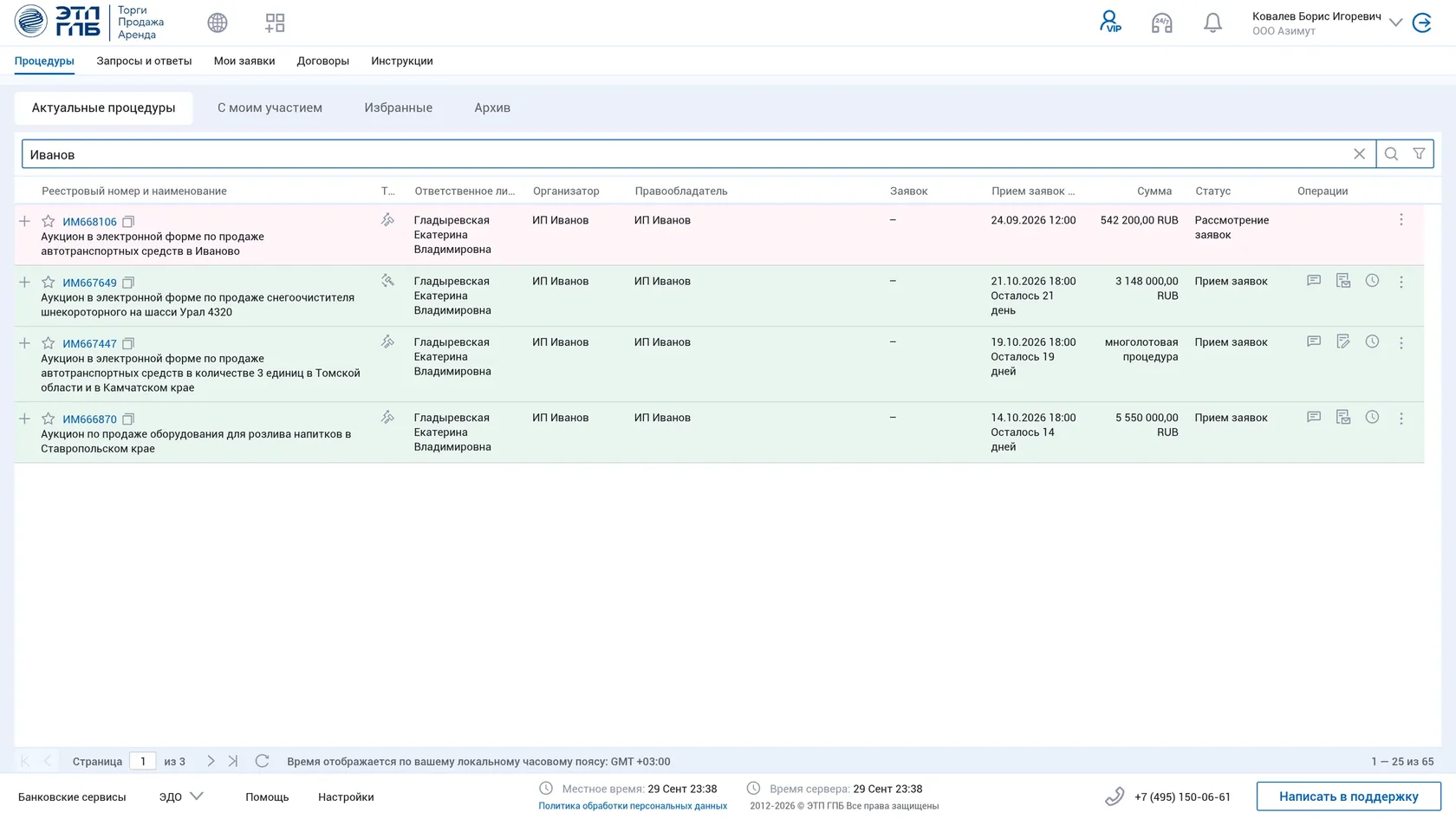
Task: Open the globe language icon
Action: point(218,23)
